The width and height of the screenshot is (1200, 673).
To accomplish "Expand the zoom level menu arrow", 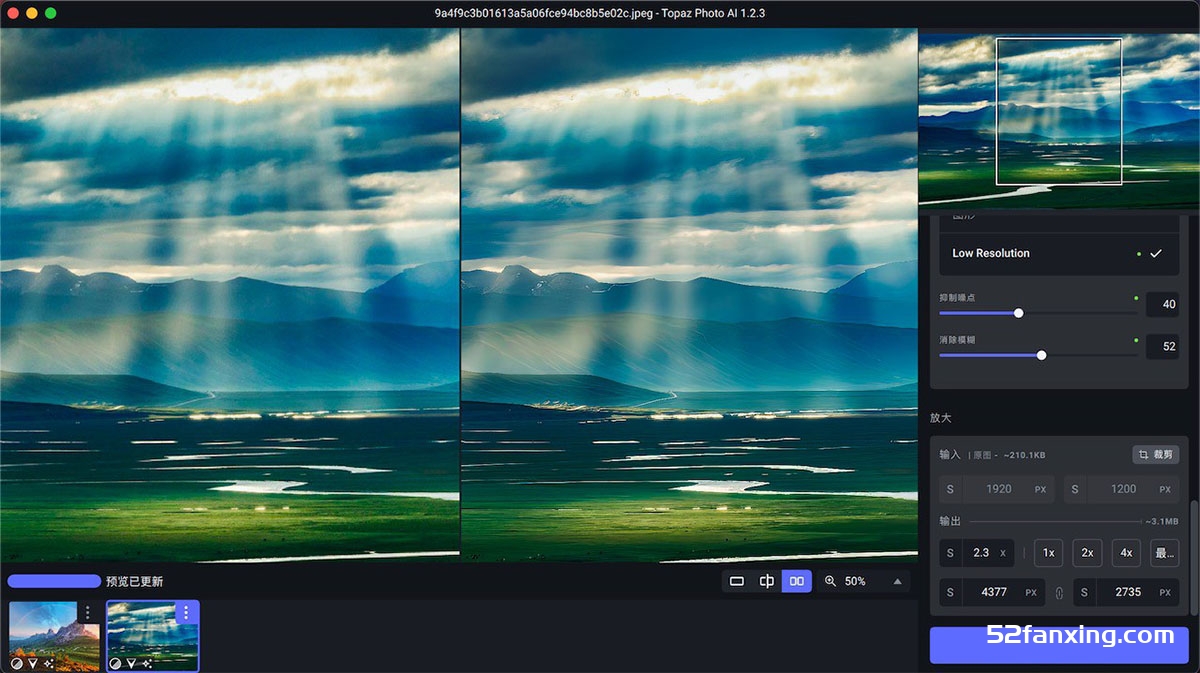I will point(897,581).
